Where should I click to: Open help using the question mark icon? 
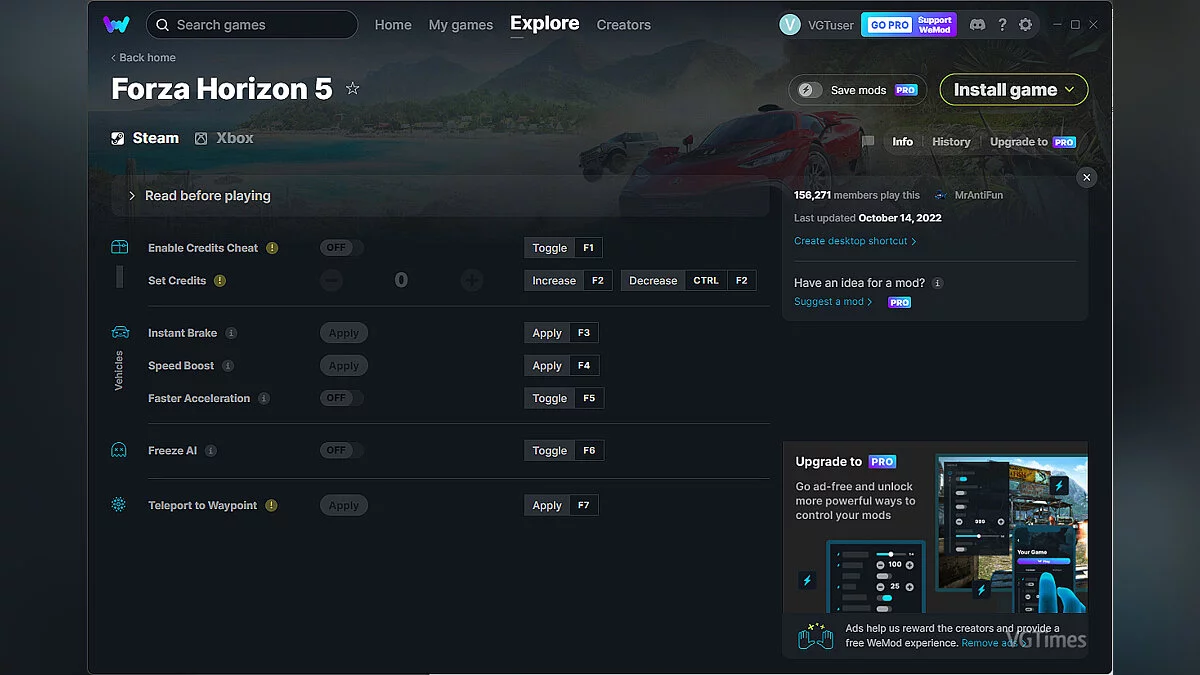1002,24
